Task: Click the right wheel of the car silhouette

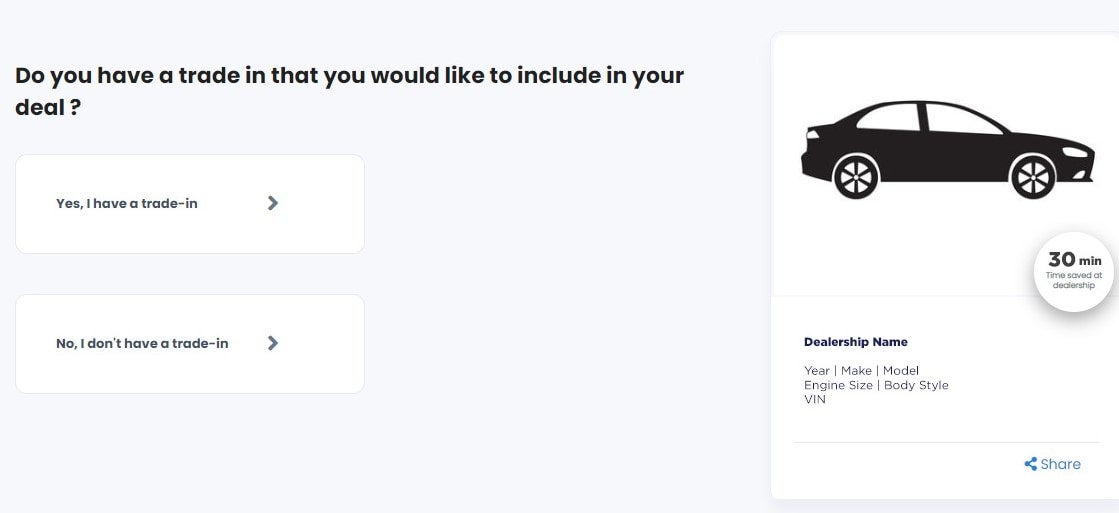Action: [1034, 177]
